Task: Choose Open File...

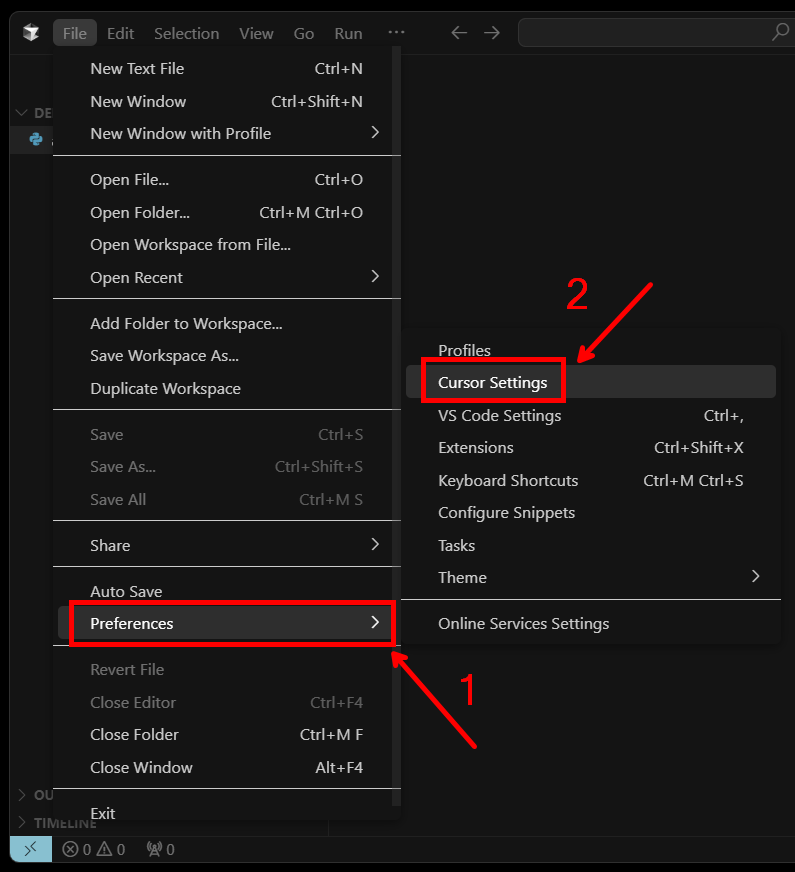Action: point(226,180)
